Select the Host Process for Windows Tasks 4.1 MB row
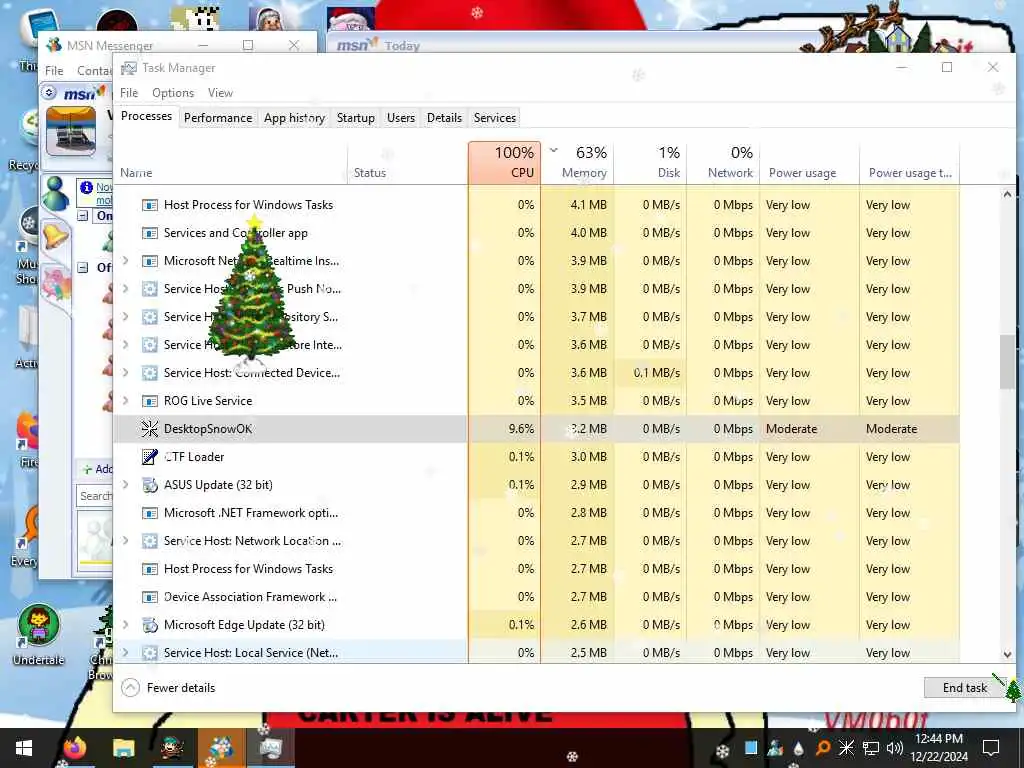The height and width of the screenshot is (768, 1024). pos(536,205)
